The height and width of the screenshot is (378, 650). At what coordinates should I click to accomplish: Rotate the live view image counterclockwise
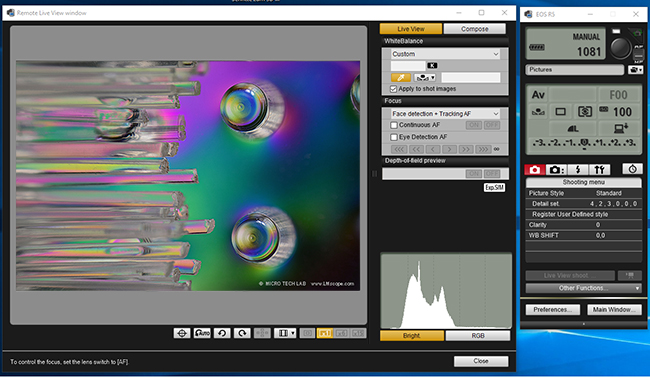point(222,333)
